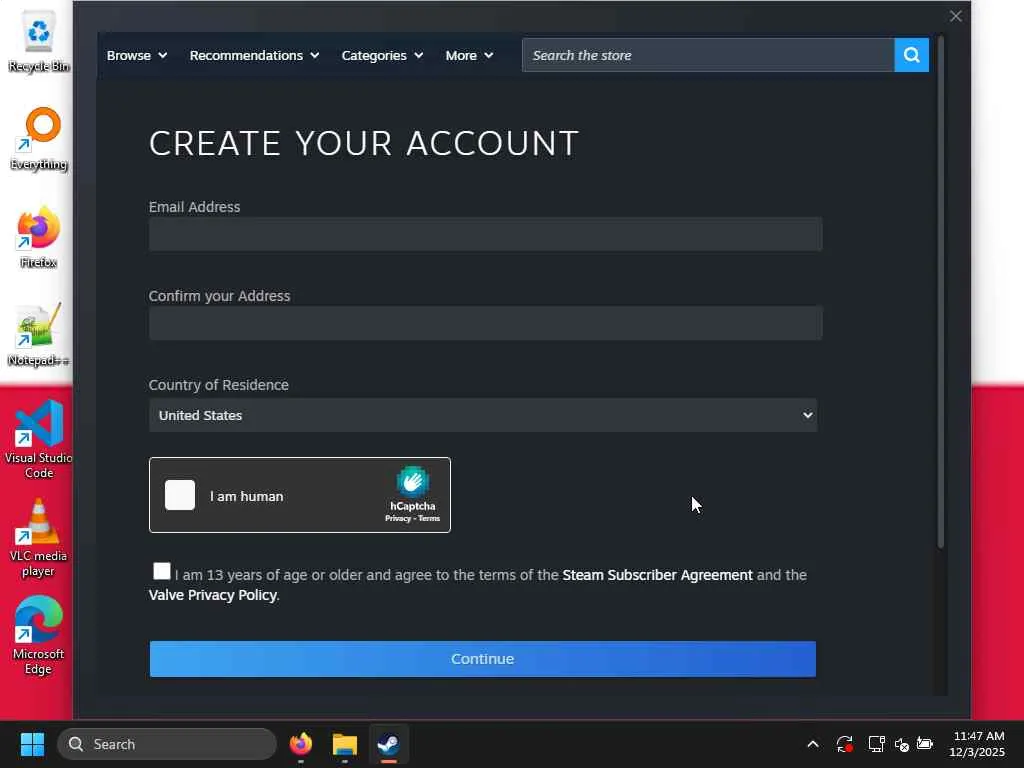Select the Notepad++ desktop shortcut
1024x768 pixels.
pyautogui.click(x=39, y=334)
